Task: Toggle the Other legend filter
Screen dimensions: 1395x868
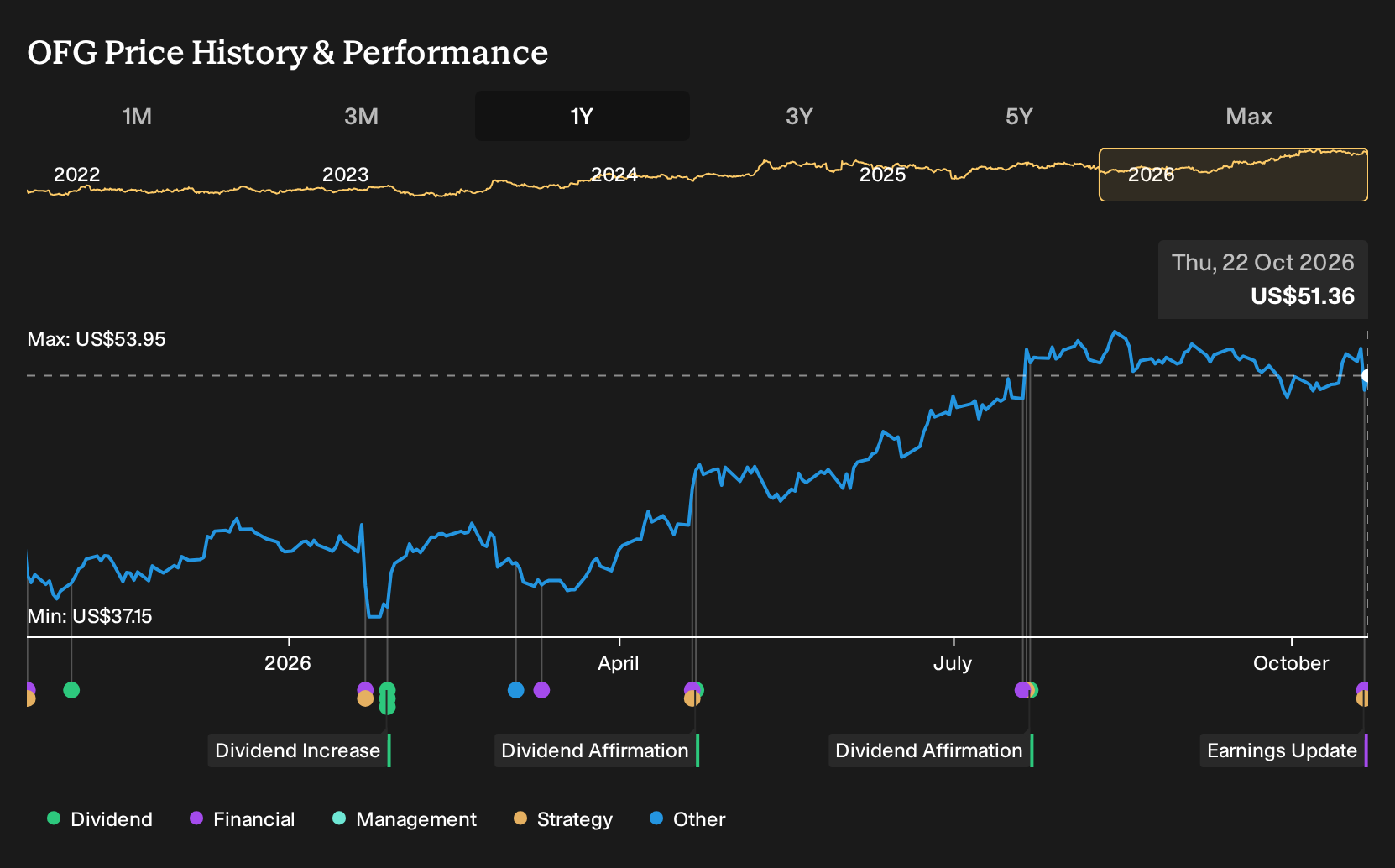Action: pyautogui.click(x=687, y=819)
